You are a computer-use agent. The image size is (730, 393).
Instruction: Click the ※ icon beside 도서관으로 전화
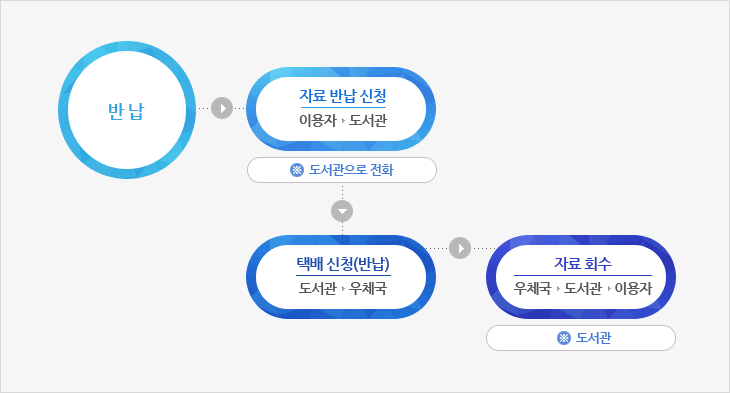point(297,170)
